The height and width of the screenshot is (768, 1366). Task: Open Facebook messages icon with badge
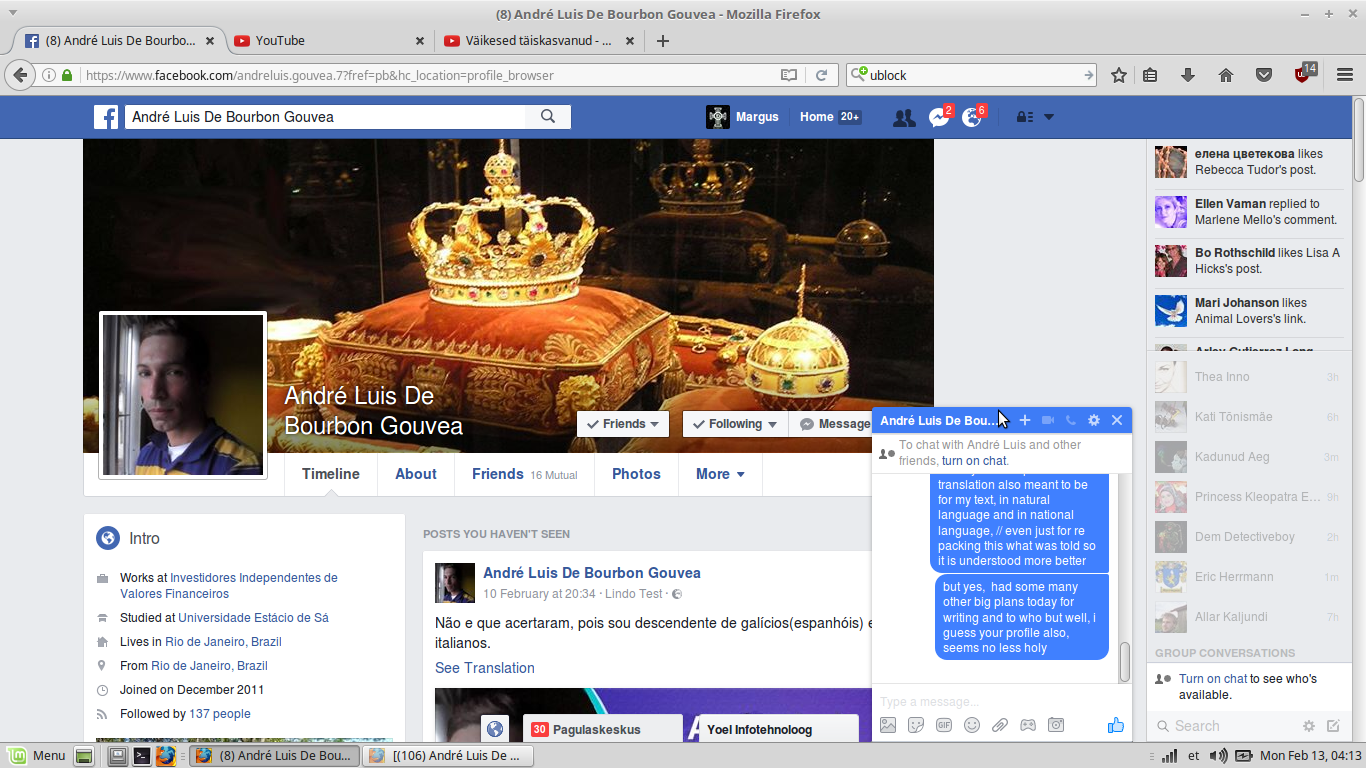(939, 117)
